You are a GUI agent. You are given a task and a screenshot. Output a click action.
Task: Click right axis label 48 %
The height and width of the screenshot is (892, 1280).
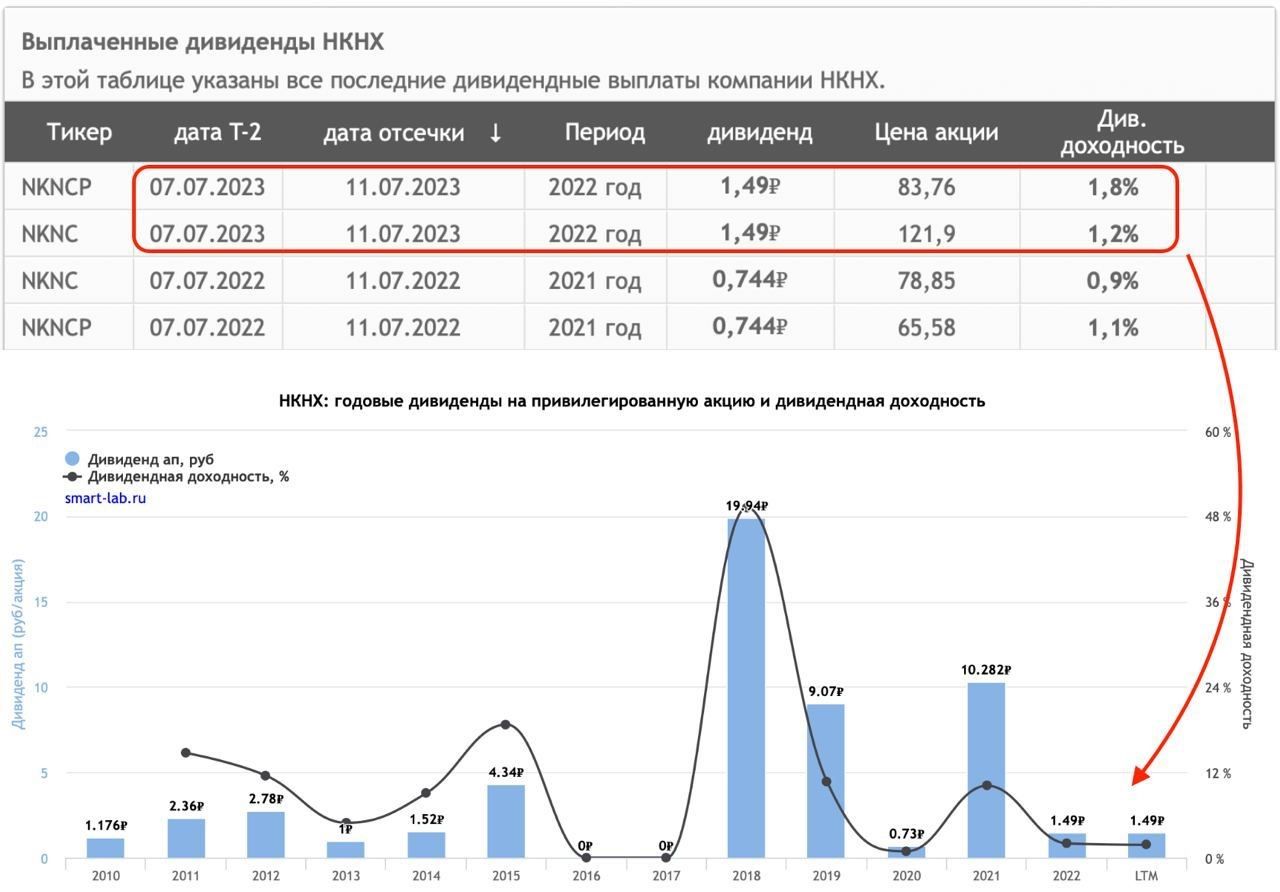coord(1218,517)
